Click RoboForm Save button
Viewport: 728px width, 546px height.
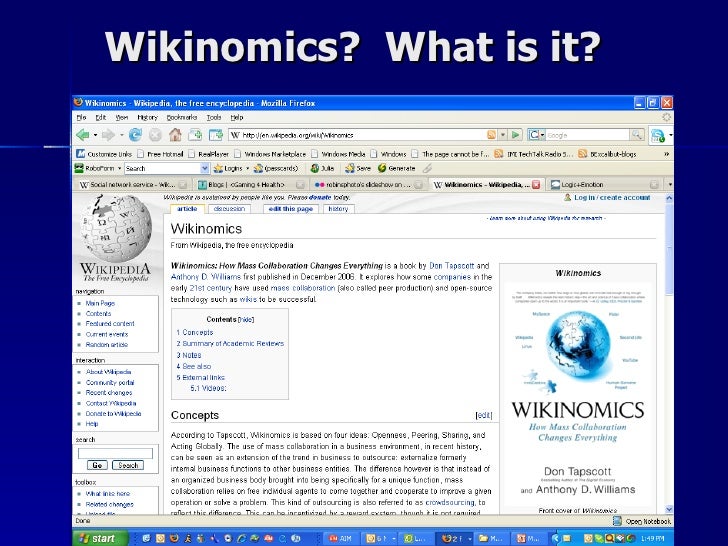[358, 168]
